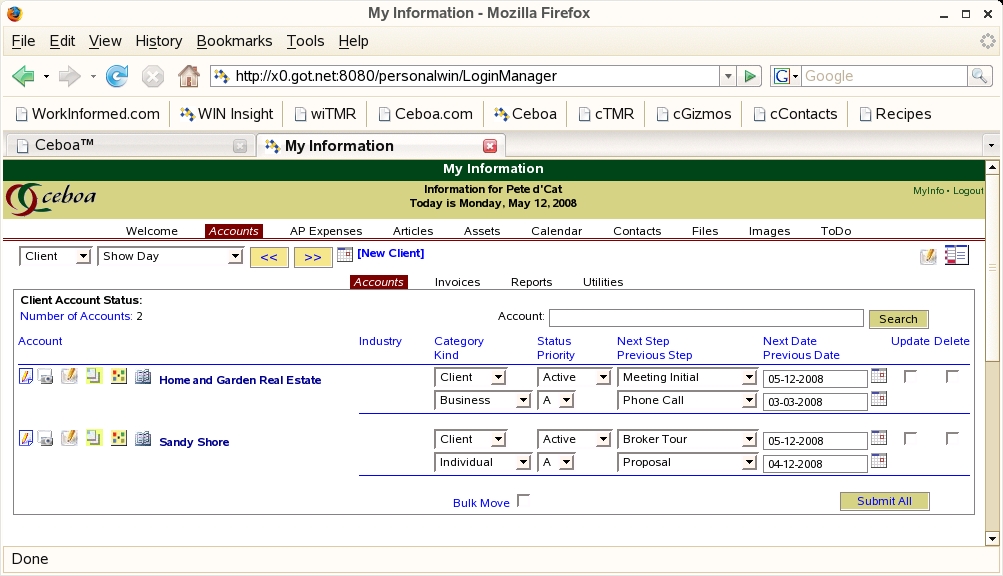Viewport: 1003px width, 576px height.
Task: Click the New Client link
Action: 390,254
